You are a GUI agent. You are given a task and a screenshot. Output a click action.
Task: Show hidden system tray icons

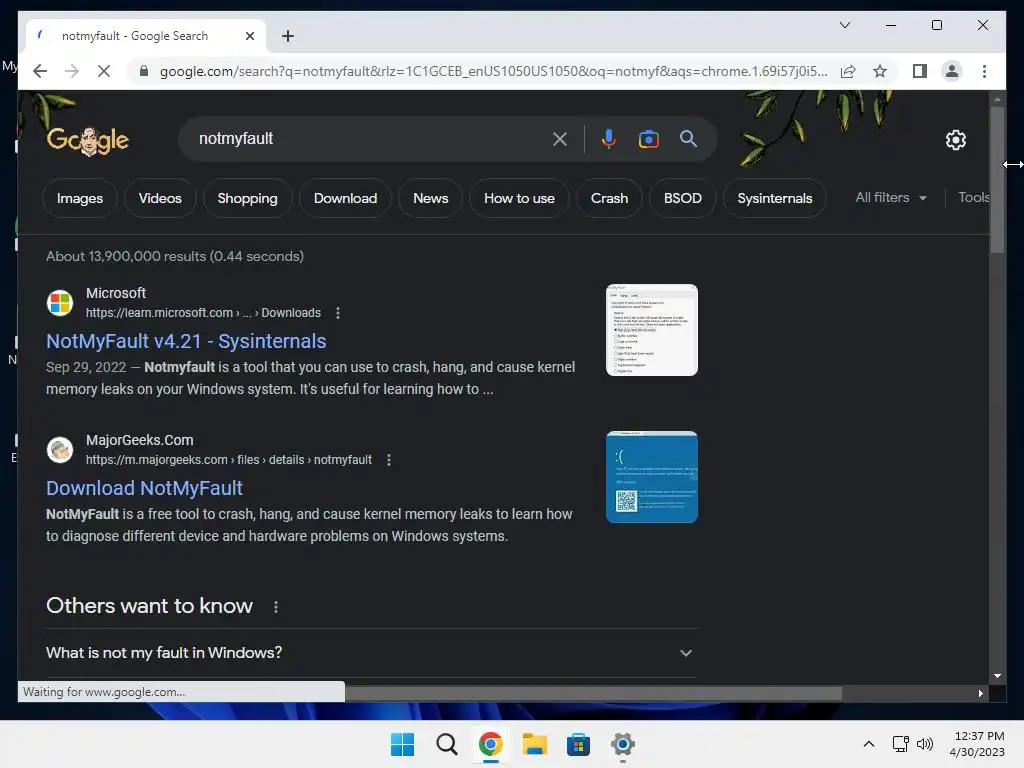click(x=869, y=744)
